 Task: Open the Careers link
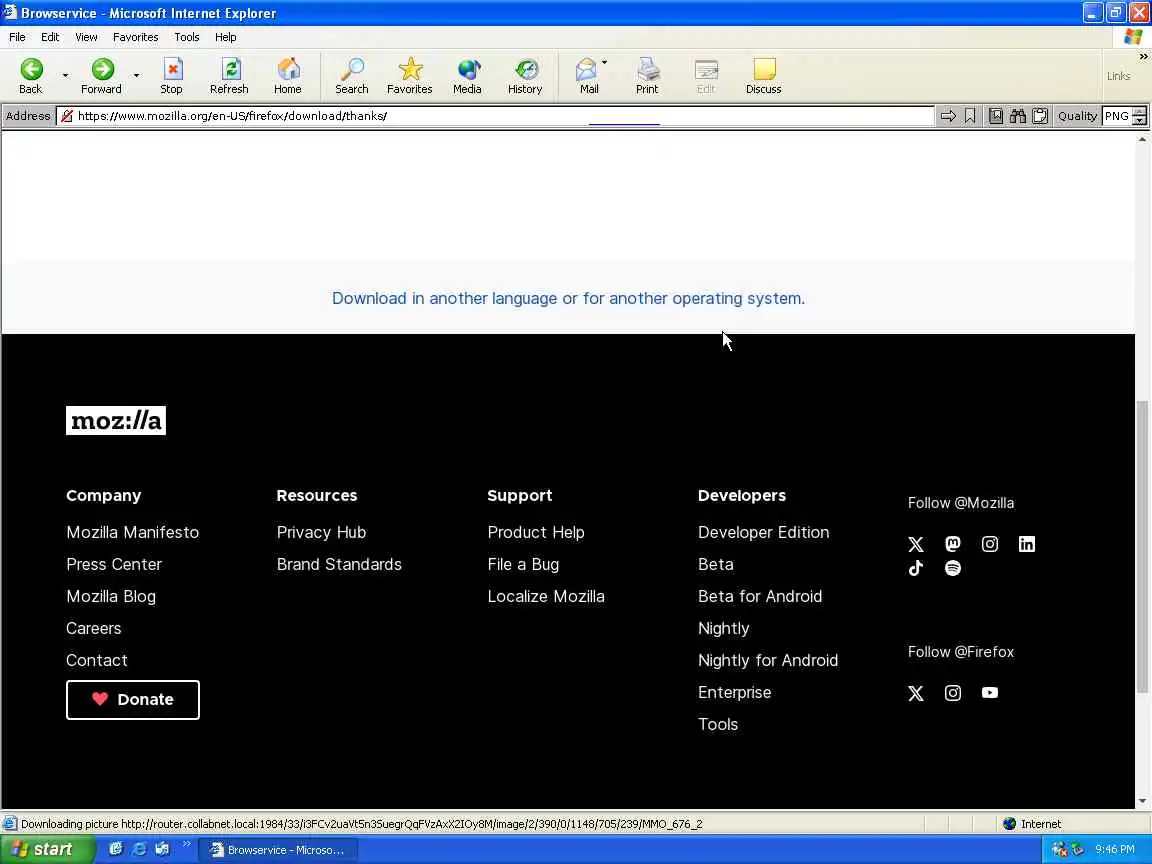[93, 628]
